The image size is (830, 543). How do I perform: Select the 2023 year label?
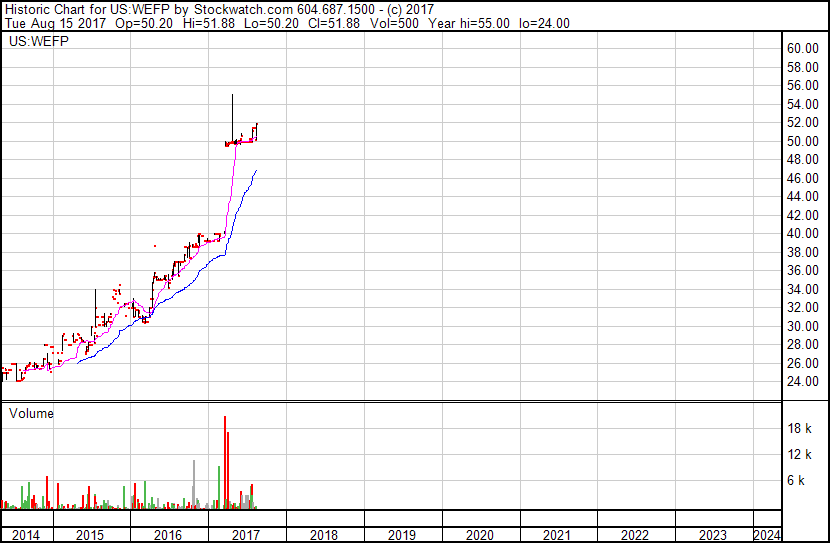pyautogui.click(x=713, y=535)
